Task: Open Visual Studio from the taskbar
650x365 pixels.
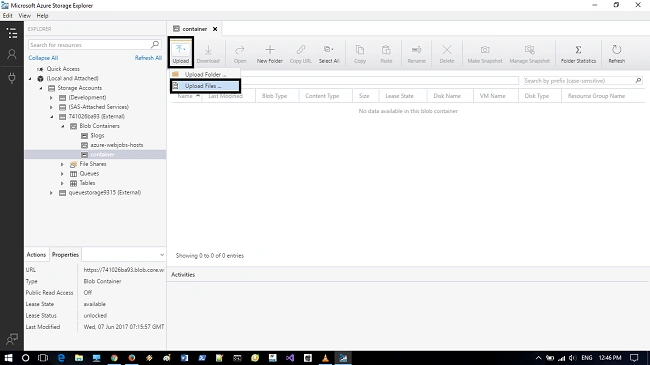Action: [x=290, y=358]
